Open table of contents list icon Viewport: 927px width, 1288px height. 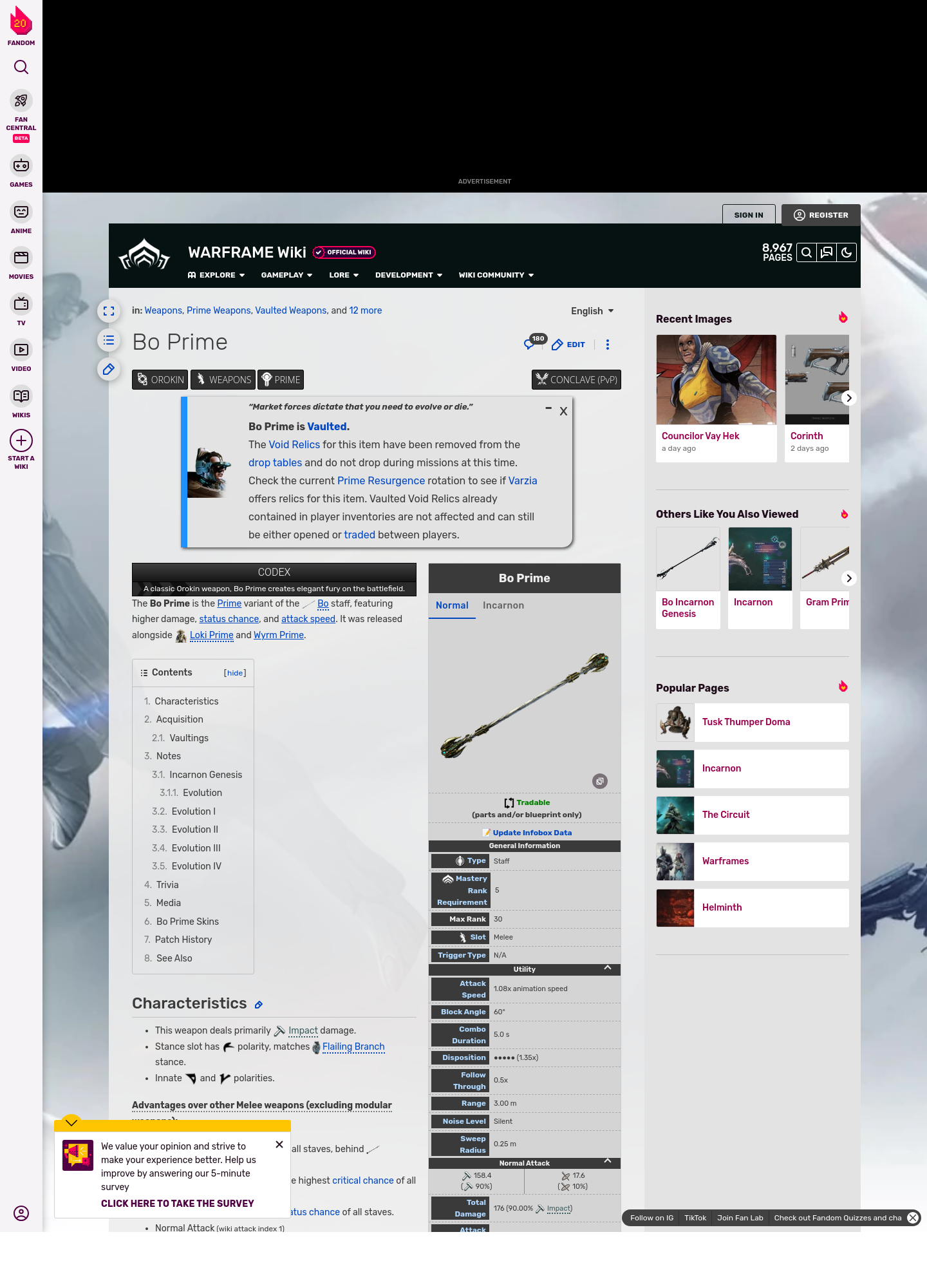109,340
